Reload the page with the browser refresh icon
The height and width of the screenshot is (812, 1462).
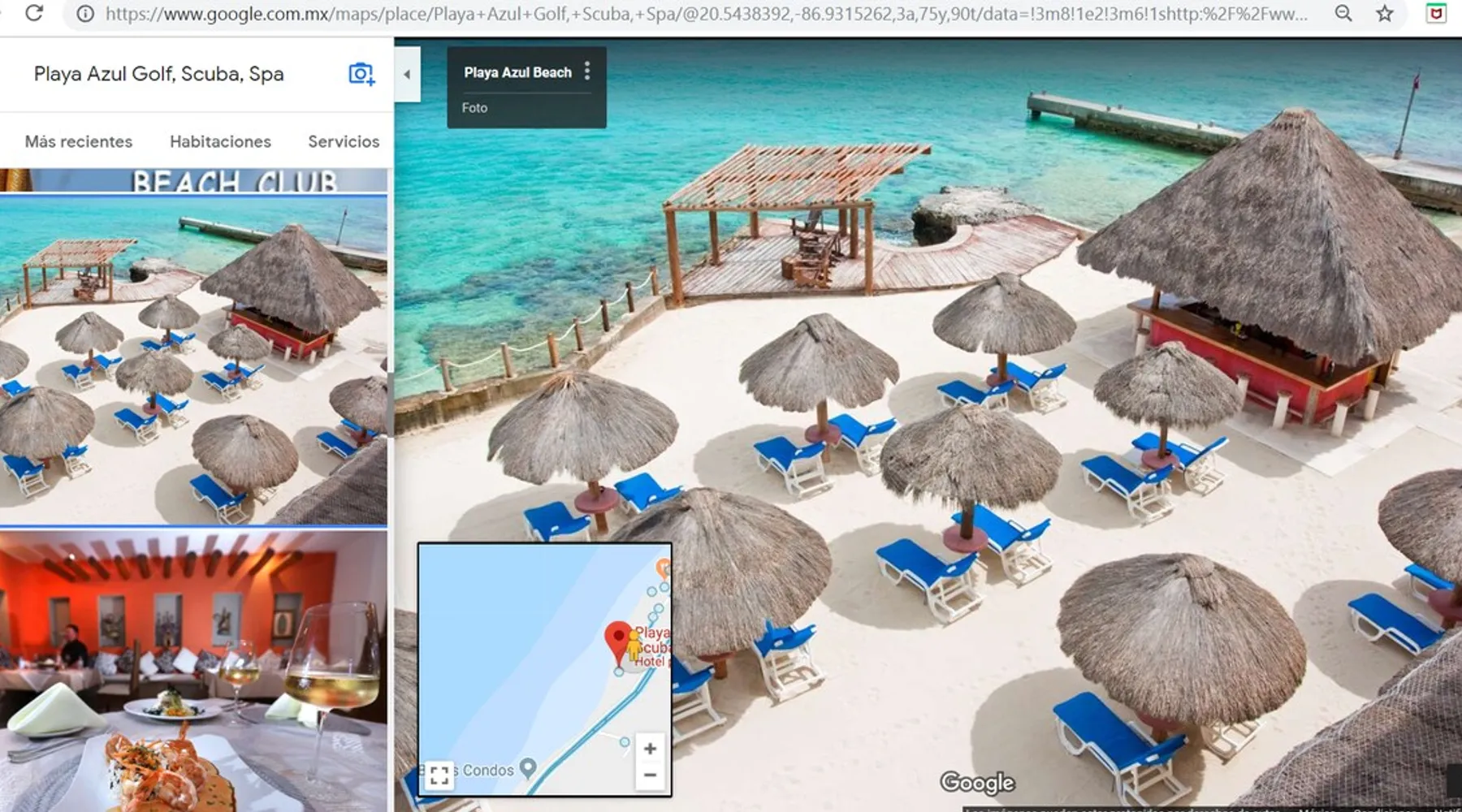pyautogui.click(x=34, y=13)
